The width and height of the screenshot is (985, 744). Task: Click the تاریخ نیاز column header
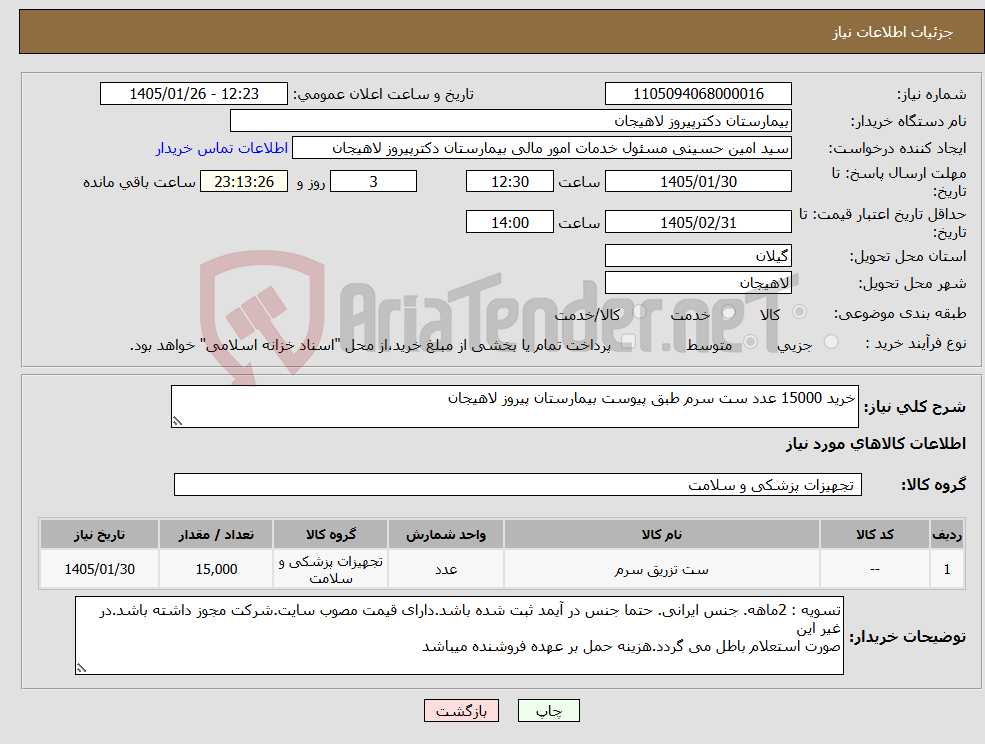pos(99,534)
